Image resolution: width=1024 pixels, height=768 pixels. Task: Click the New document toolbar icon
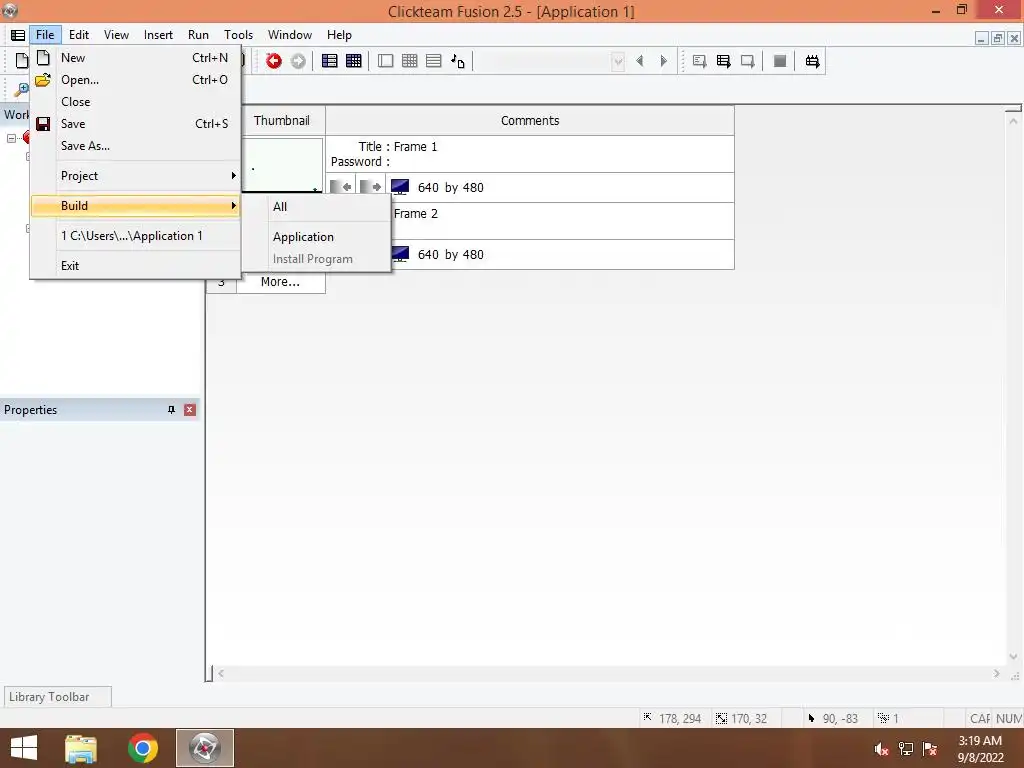pos(22,61)
